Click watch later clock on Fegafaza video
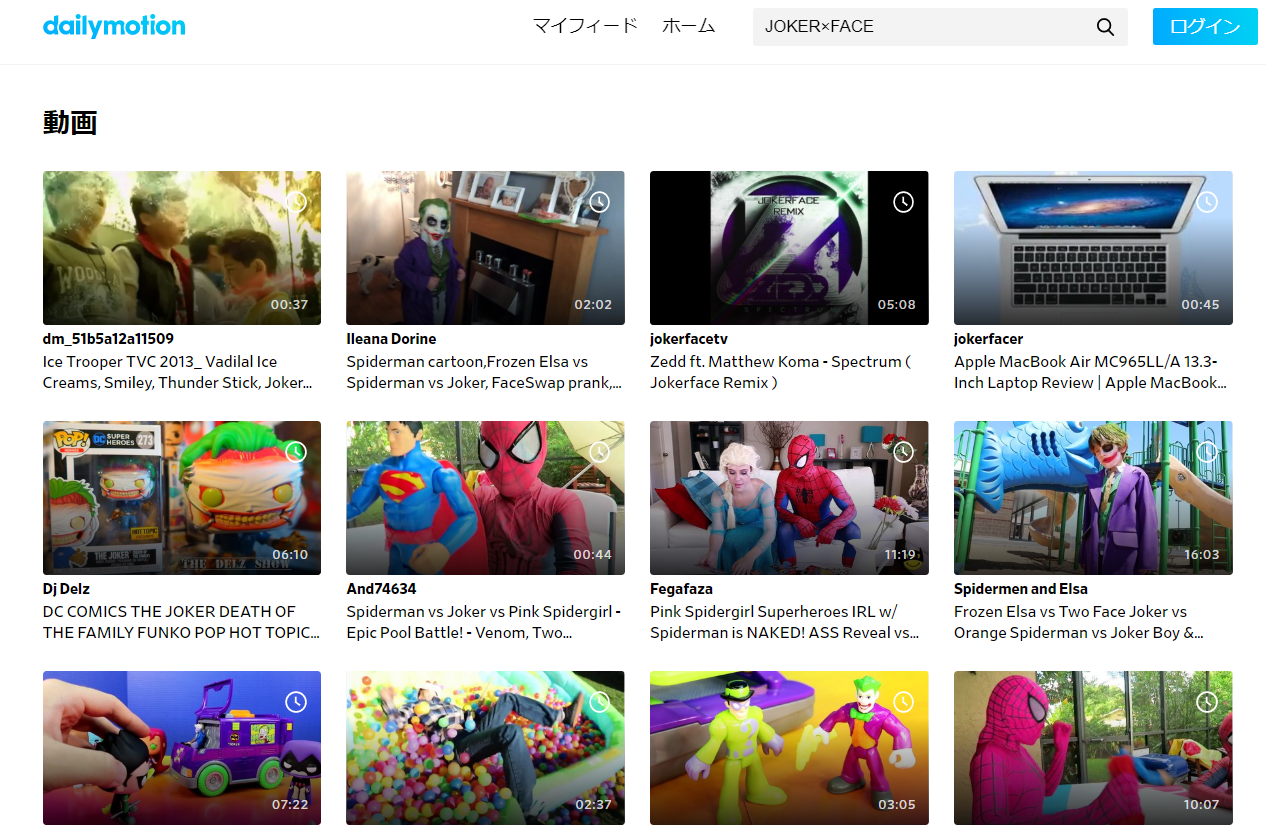Screen dimensions: 1266x830 click(x=903, y=452)
